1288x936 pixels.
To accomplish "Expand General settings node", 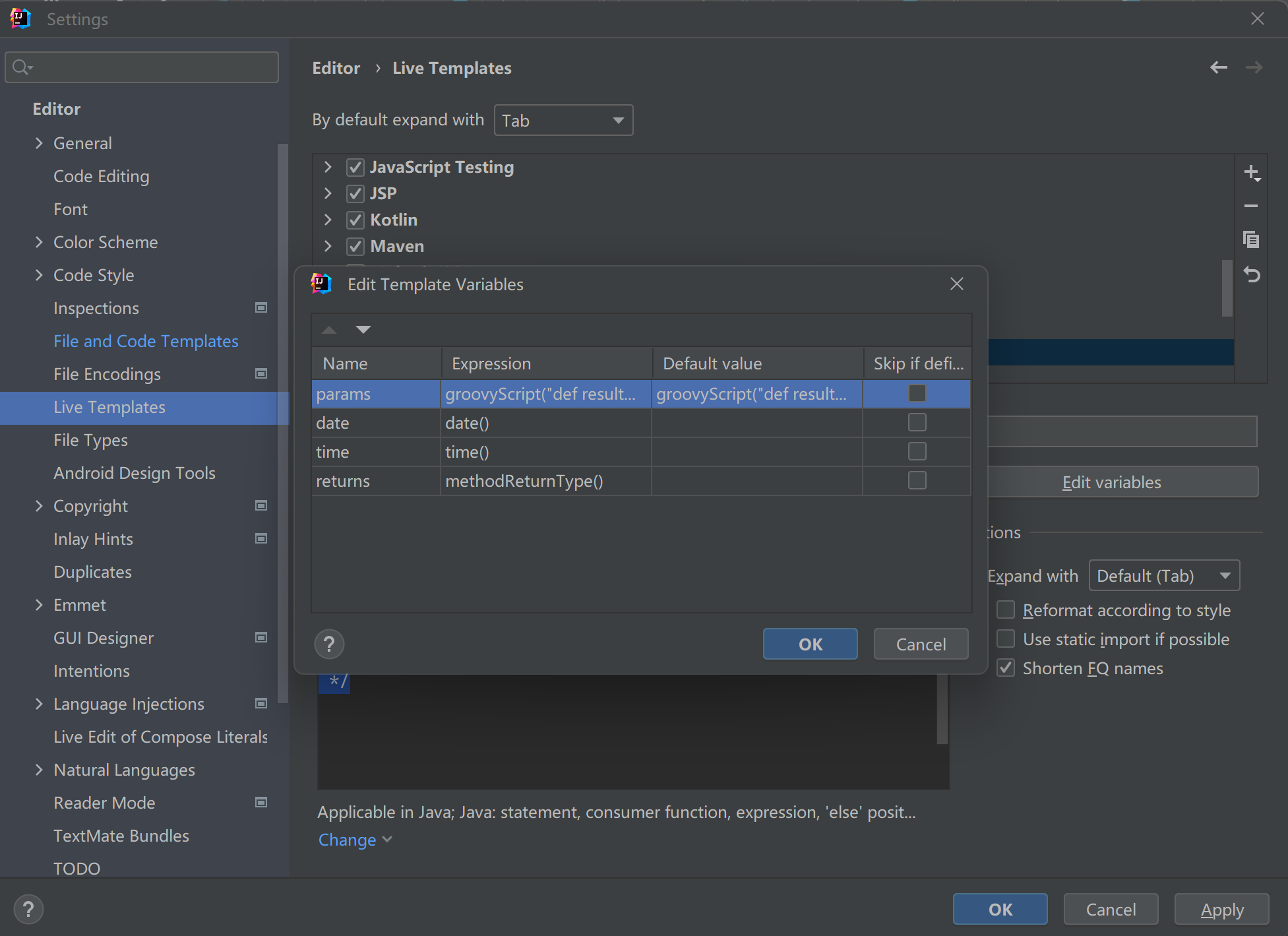I will click(x=39, y=143).
